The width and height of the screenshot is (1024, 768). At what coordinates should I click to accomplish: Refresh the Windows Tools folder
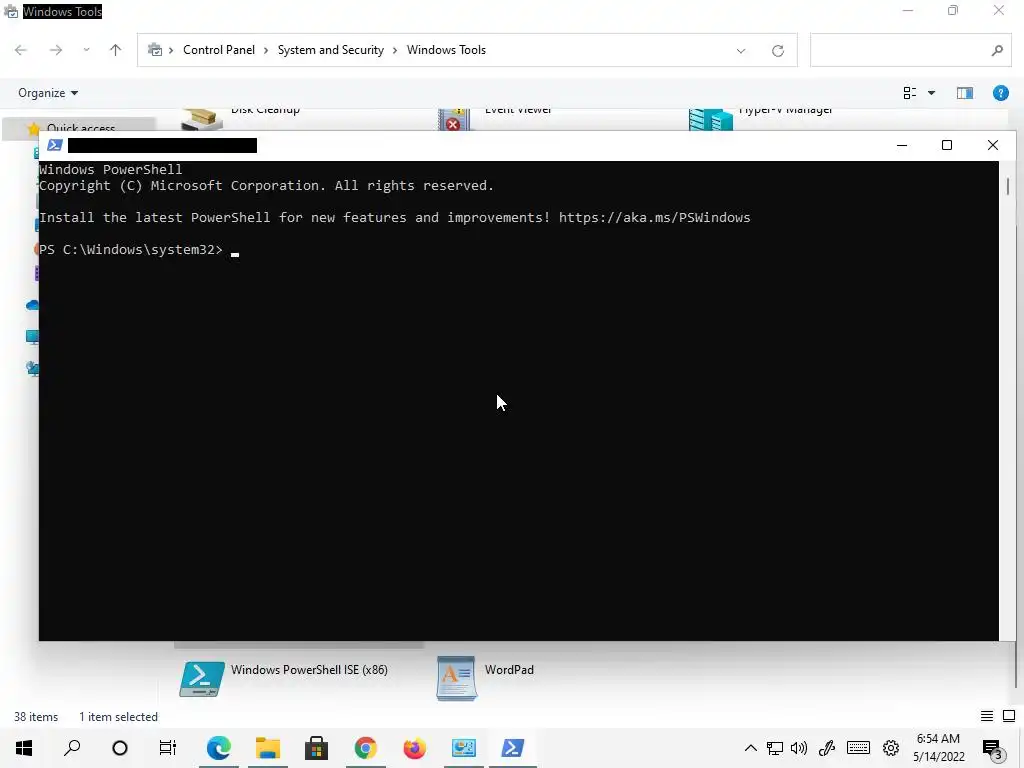click(777, 51)
